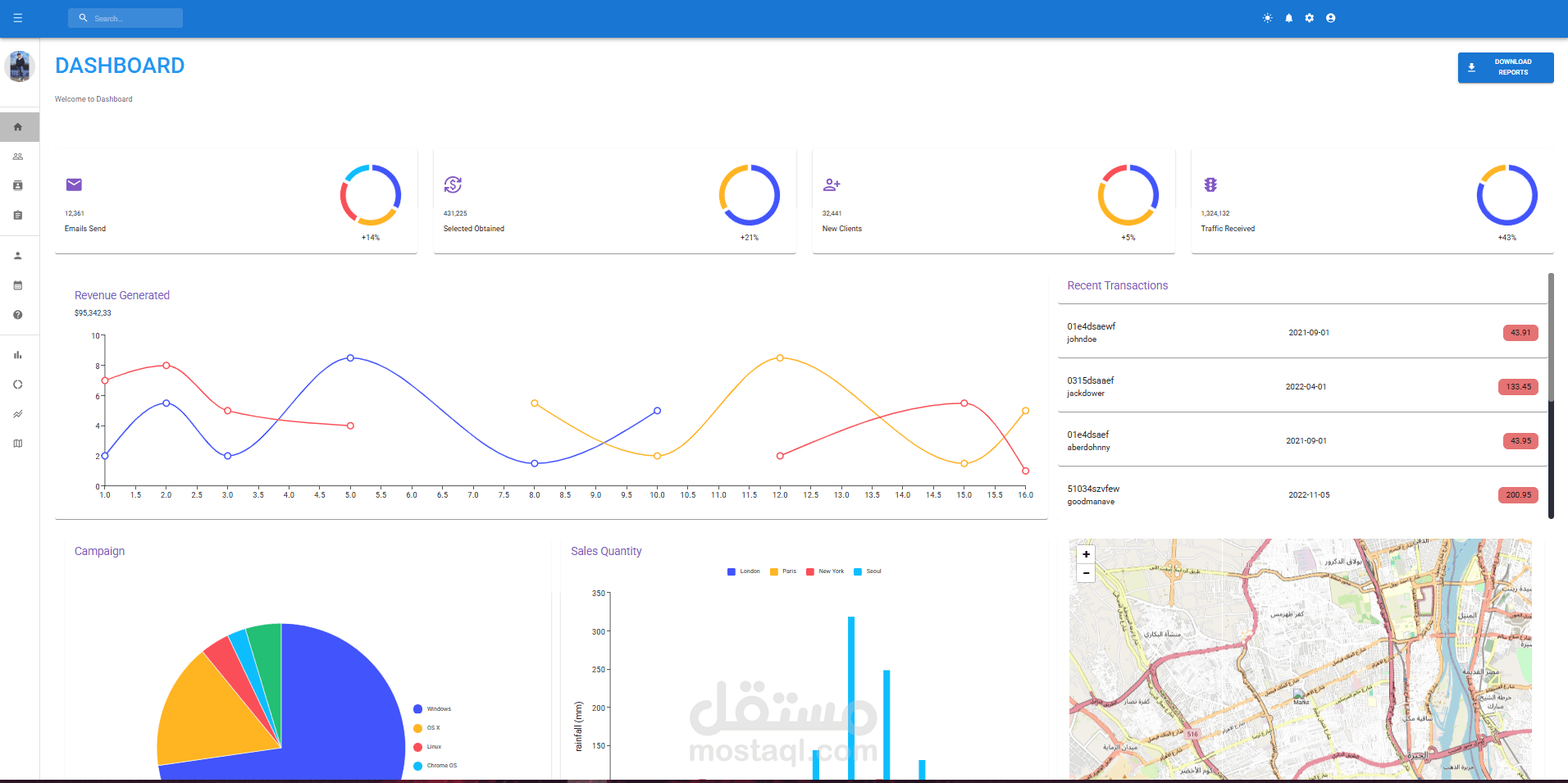This screenshot has width=1568, height=783.
Task: Click the 200.95 amount badge
Action: (x=1518, y=495)
